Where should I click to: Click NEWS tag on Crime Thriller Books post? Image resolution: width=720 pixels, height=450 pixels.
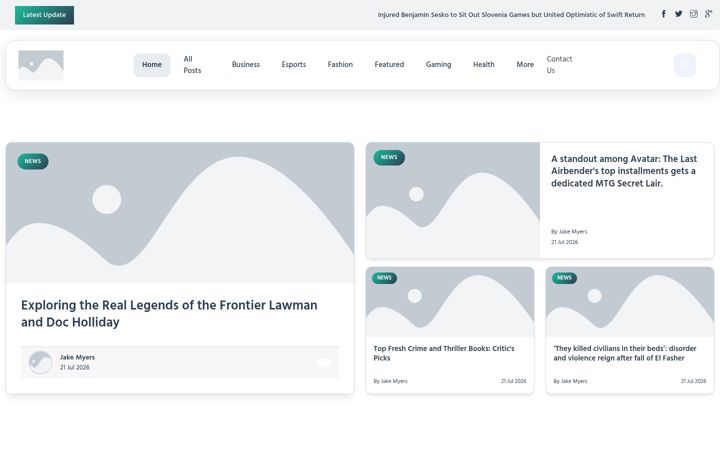384,278
